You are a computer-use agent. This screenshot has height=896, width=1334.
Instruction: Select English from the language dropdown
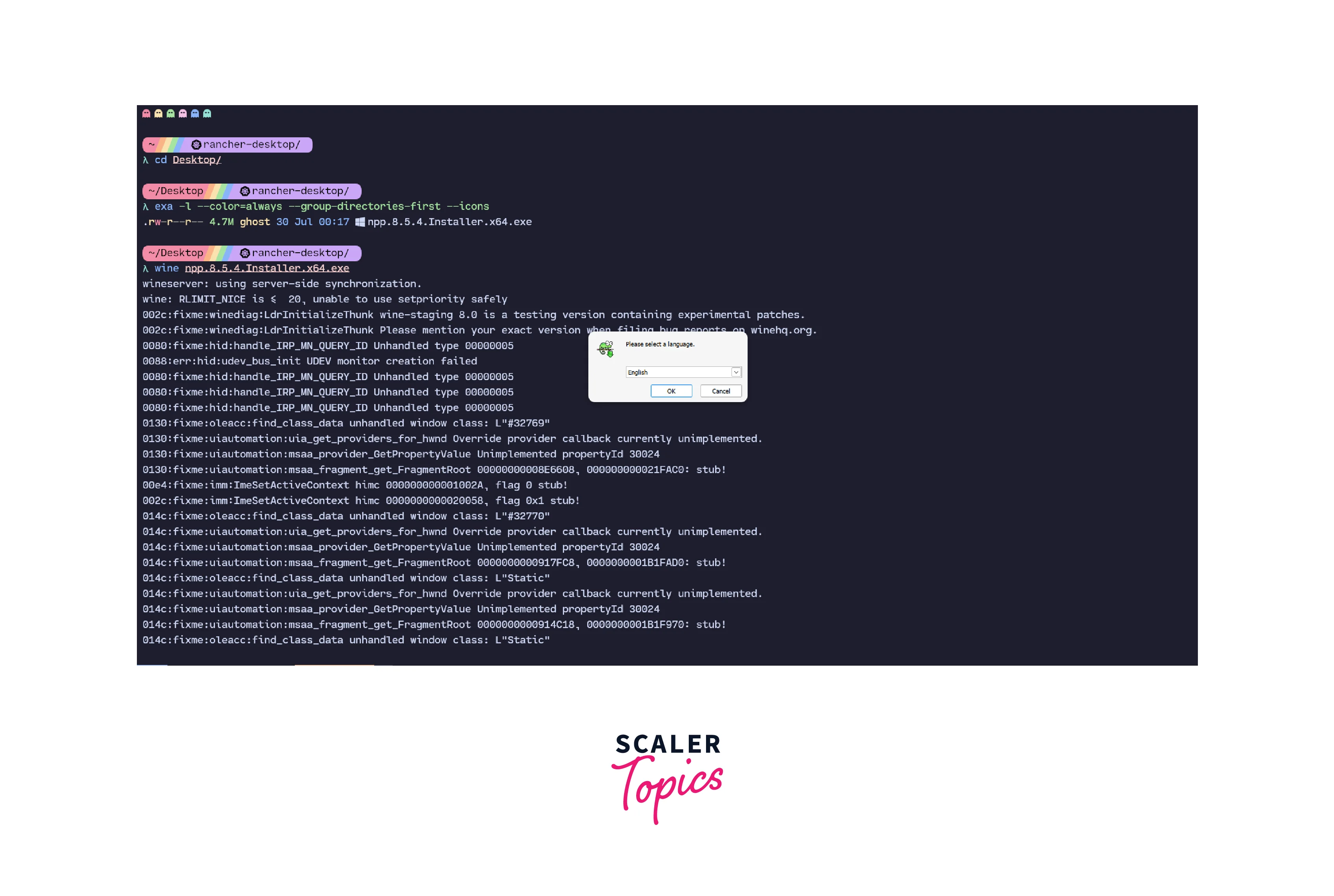click(x=680, y=371)
